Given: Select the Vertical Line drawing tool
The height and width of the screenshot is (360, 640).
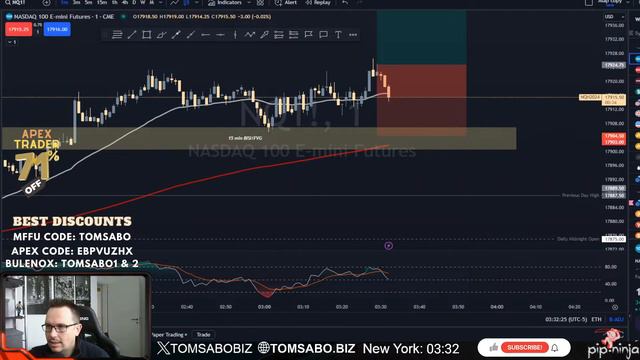Looking at the screenshot, I should point(235,35).
